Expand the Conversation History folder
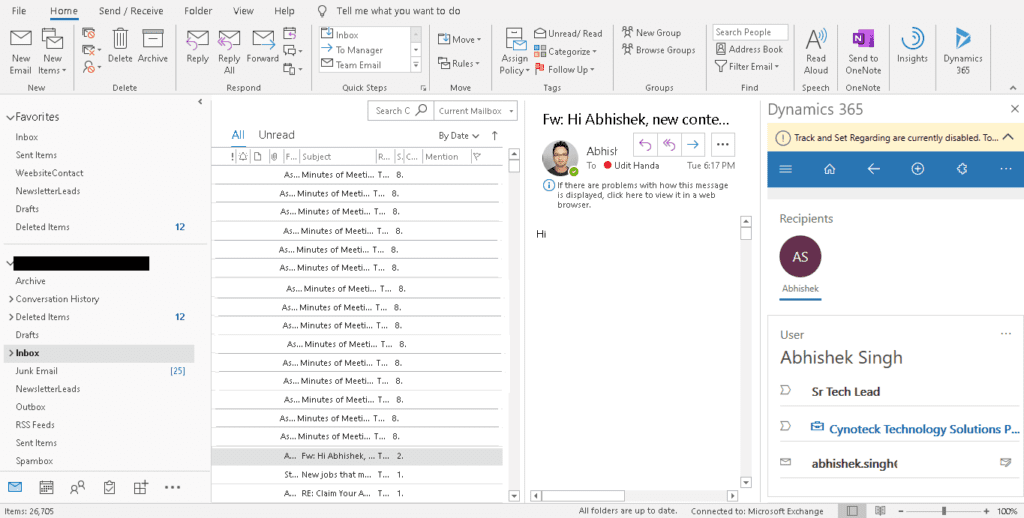Viewport: 1024px width, 518px height. (11, 299)
